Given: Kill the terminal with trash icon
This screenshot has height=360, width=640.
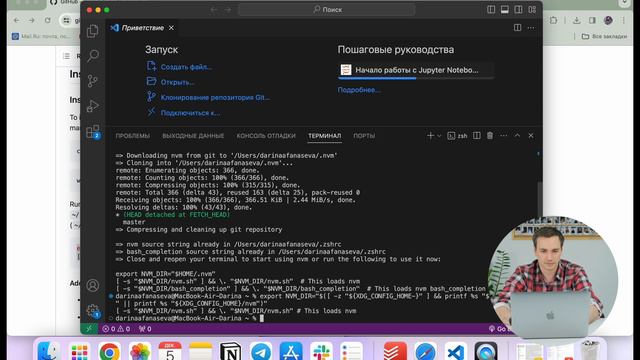Looking at the screenshot, I should point(490,136).
